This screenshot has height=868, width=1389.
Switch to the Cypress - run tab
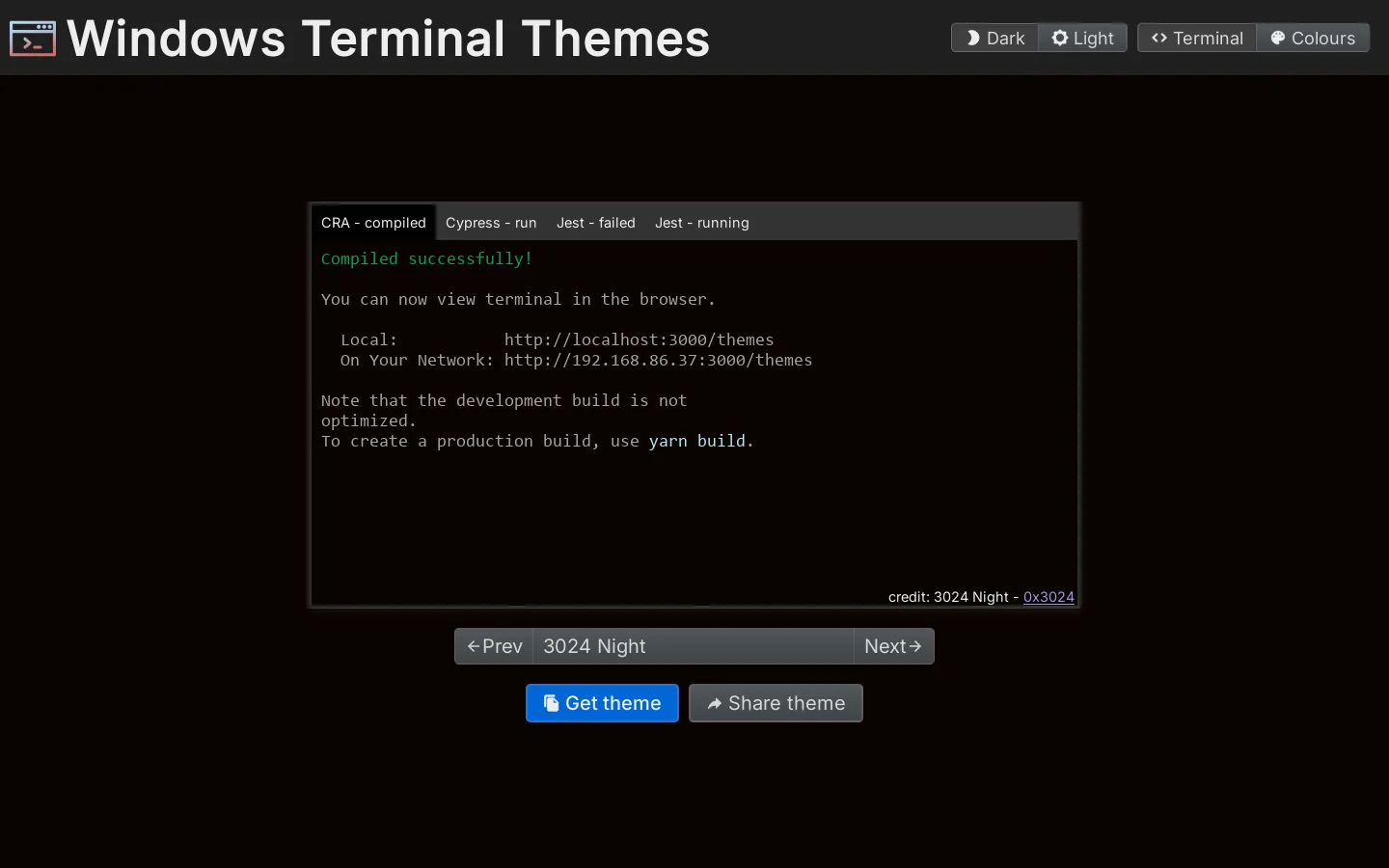click(x=491, y=223)
